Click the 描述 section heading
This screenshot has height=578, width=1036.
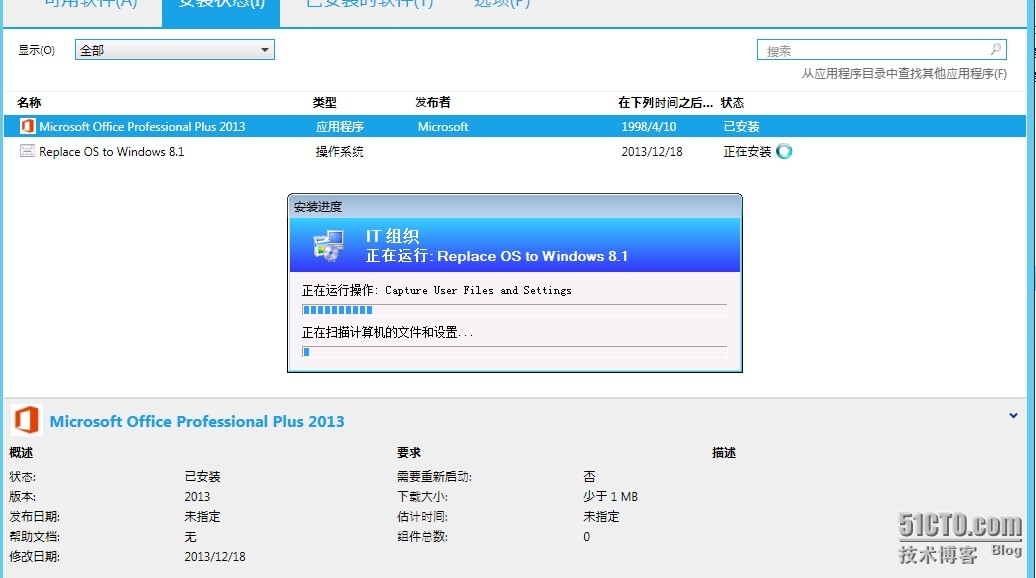point(724,452)
